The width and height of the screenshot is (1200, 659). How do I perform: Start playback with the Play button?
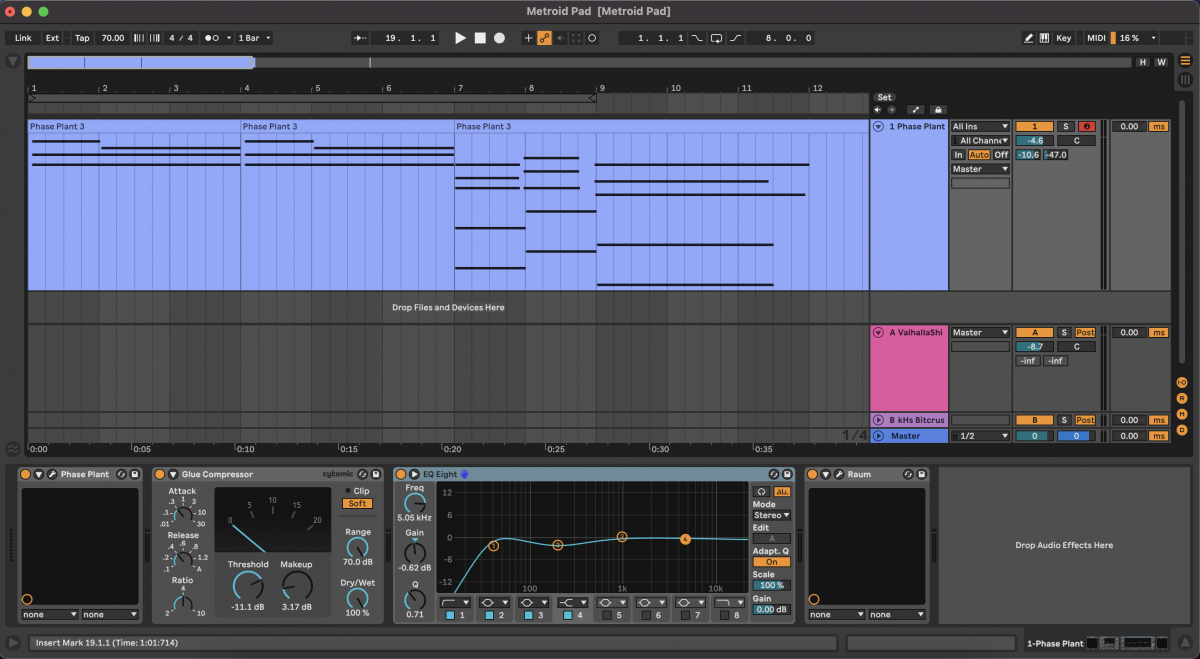tap(460, 38)
